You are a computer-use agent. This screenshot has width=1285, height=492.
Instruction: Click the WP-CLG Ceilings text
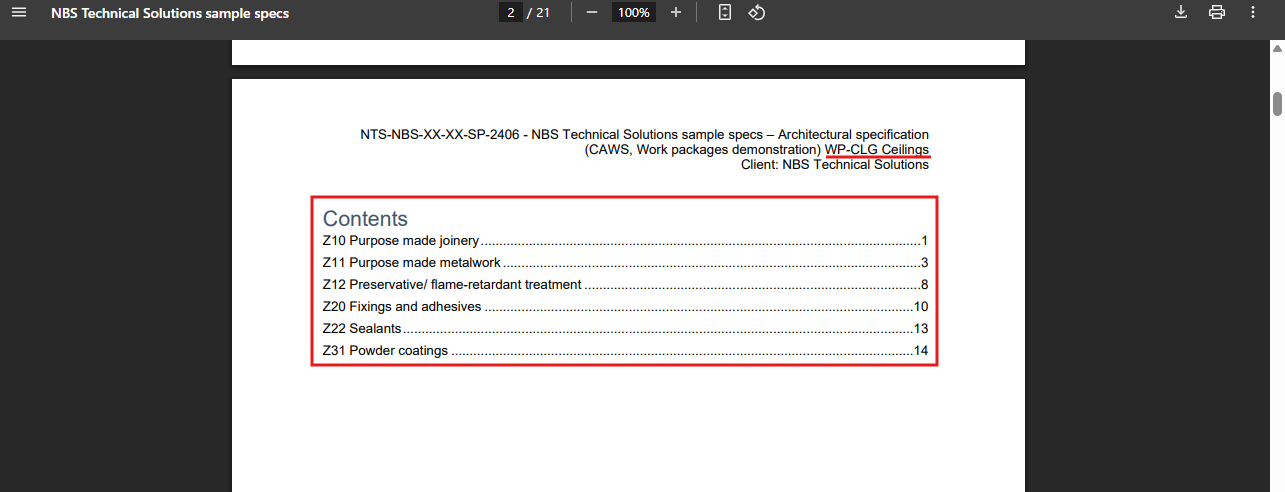pyautogui.click(x=877, y=150)
